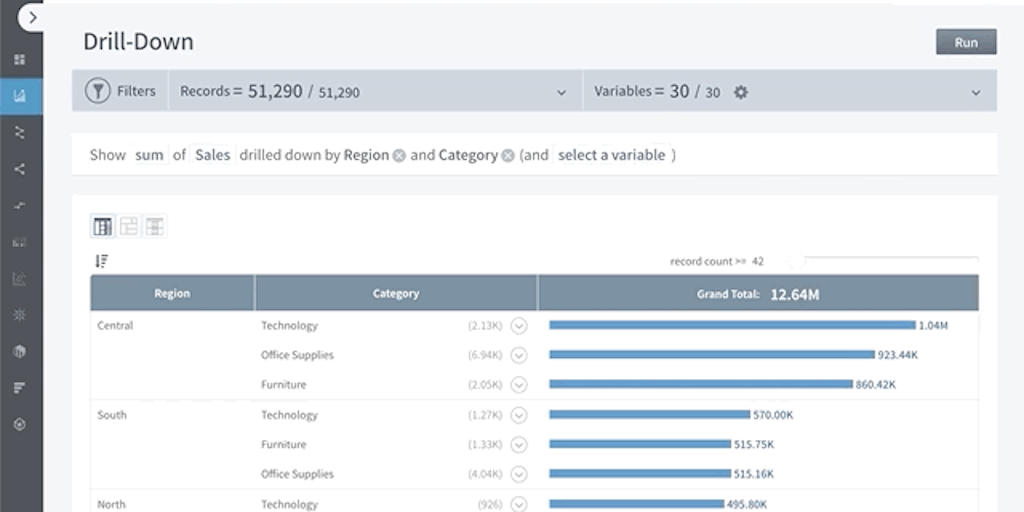The height and width of the screenshot is (512, 1024).
Task: Remove Region drill-down variable
Action: point(399,156)
